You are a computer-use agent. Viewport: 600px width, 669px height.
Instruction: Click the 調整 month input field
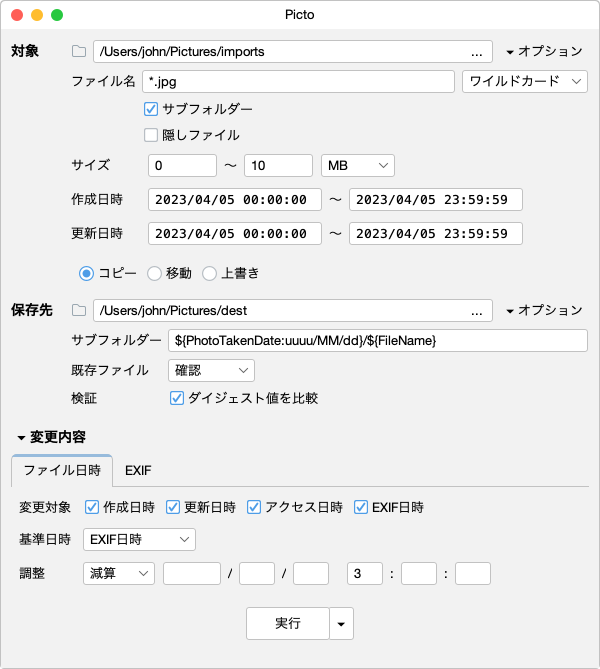[x=257, y=573]
